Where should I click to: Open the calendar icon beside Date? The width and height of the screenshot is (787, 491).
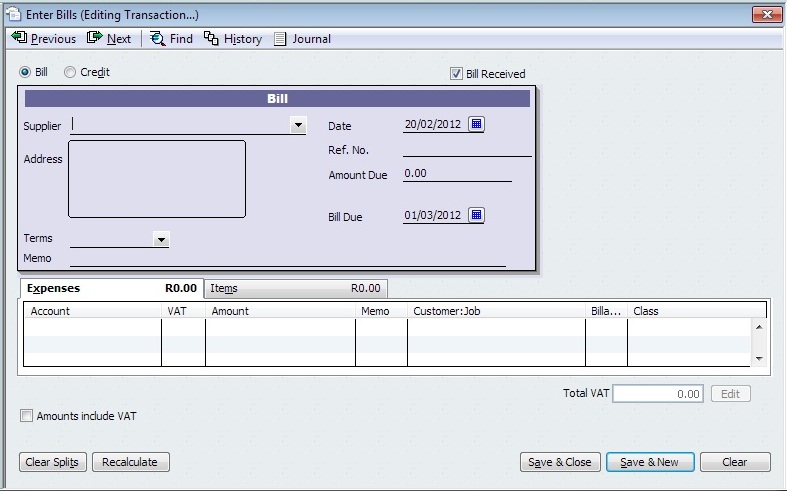click(476, 125)
